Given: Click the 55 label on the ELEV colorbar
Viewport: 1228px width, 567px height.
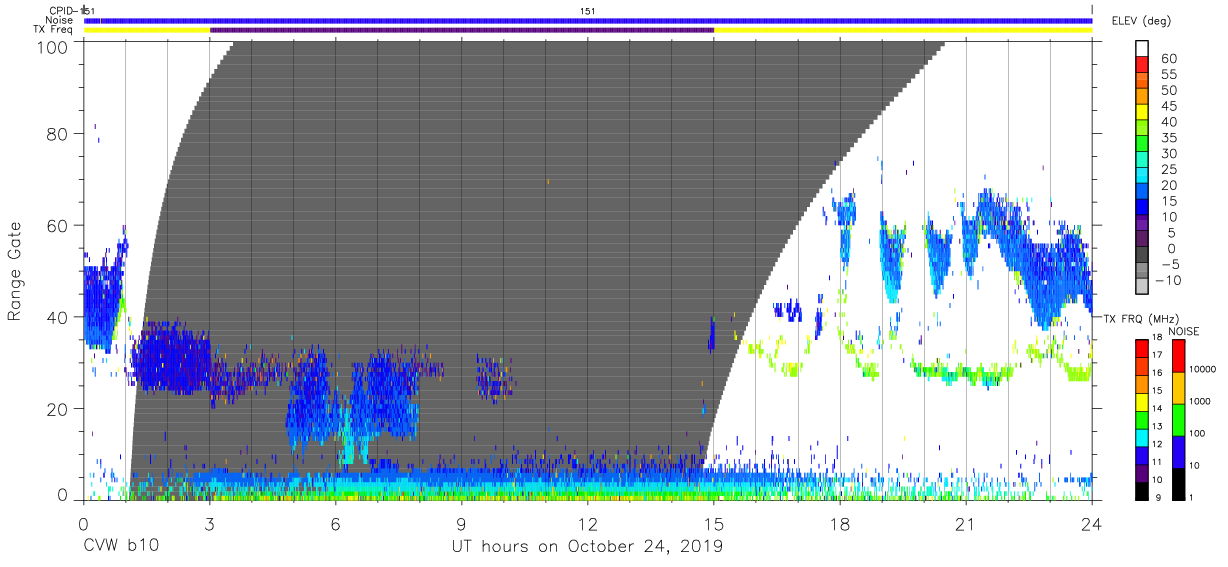Looking at the screenshot, I should pos(1170,75).
